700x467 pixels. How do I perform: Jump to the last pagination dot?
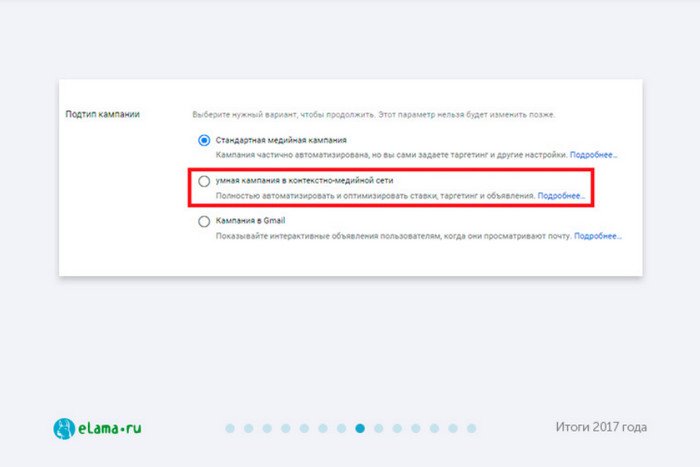click(471, 428)
